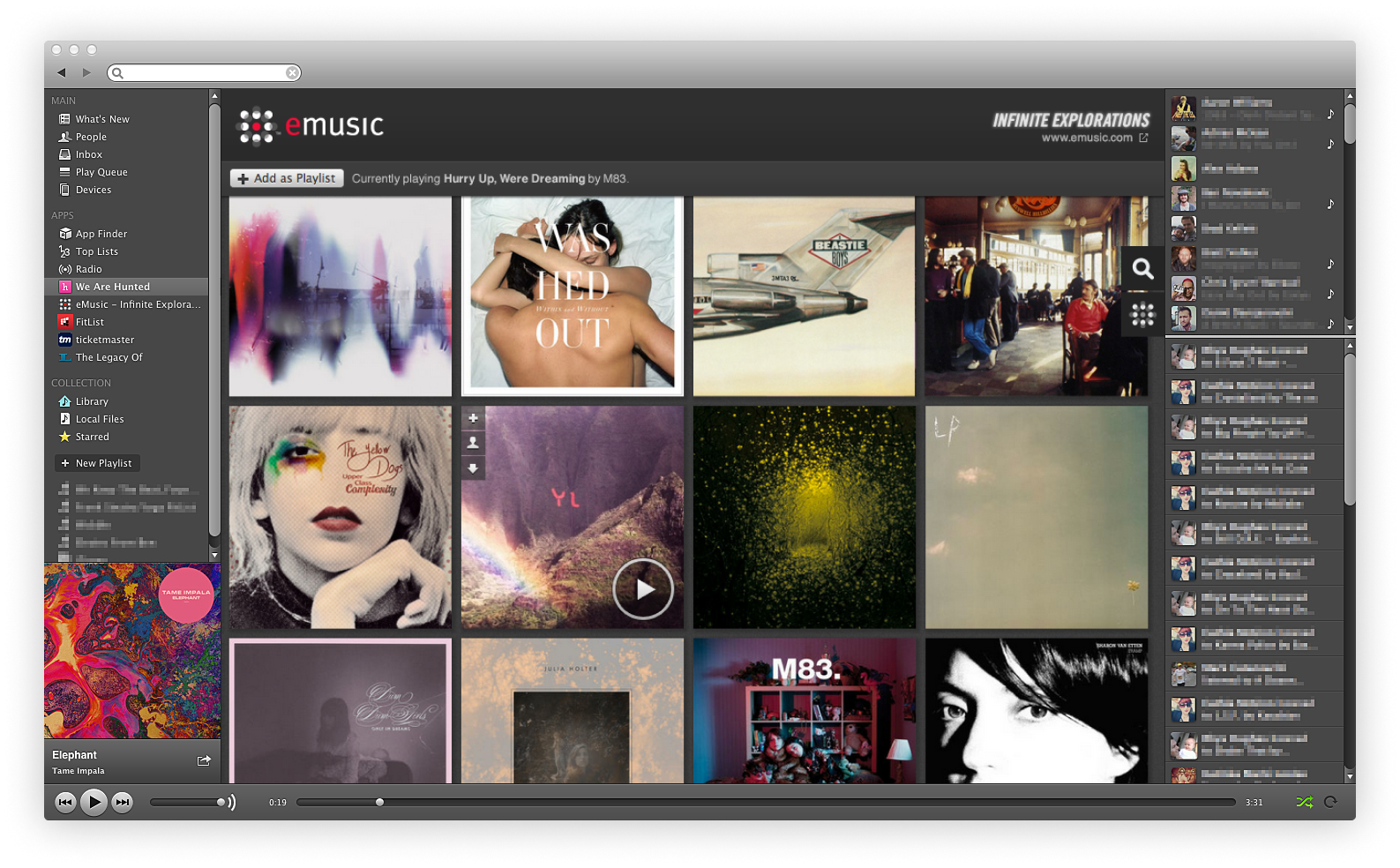Go back with the left navigation arrow

[62, 72]
